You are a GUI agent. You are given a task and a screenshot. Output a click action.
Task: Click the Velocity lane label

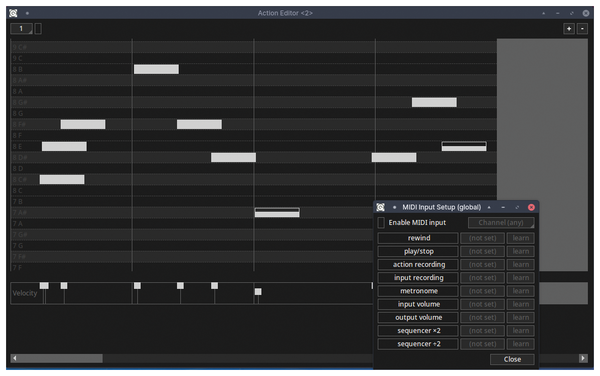pos(24,293)
